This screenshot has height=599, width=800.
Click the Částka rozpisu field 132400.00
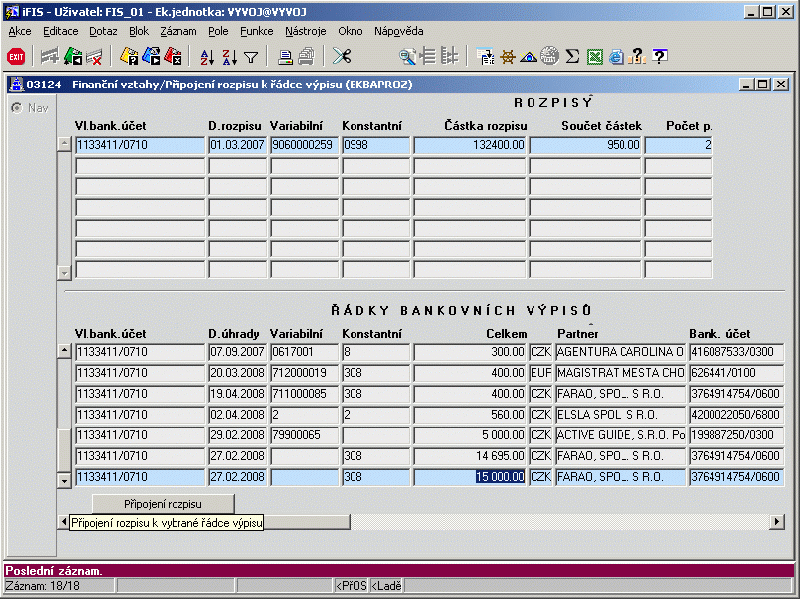point(469,145)
